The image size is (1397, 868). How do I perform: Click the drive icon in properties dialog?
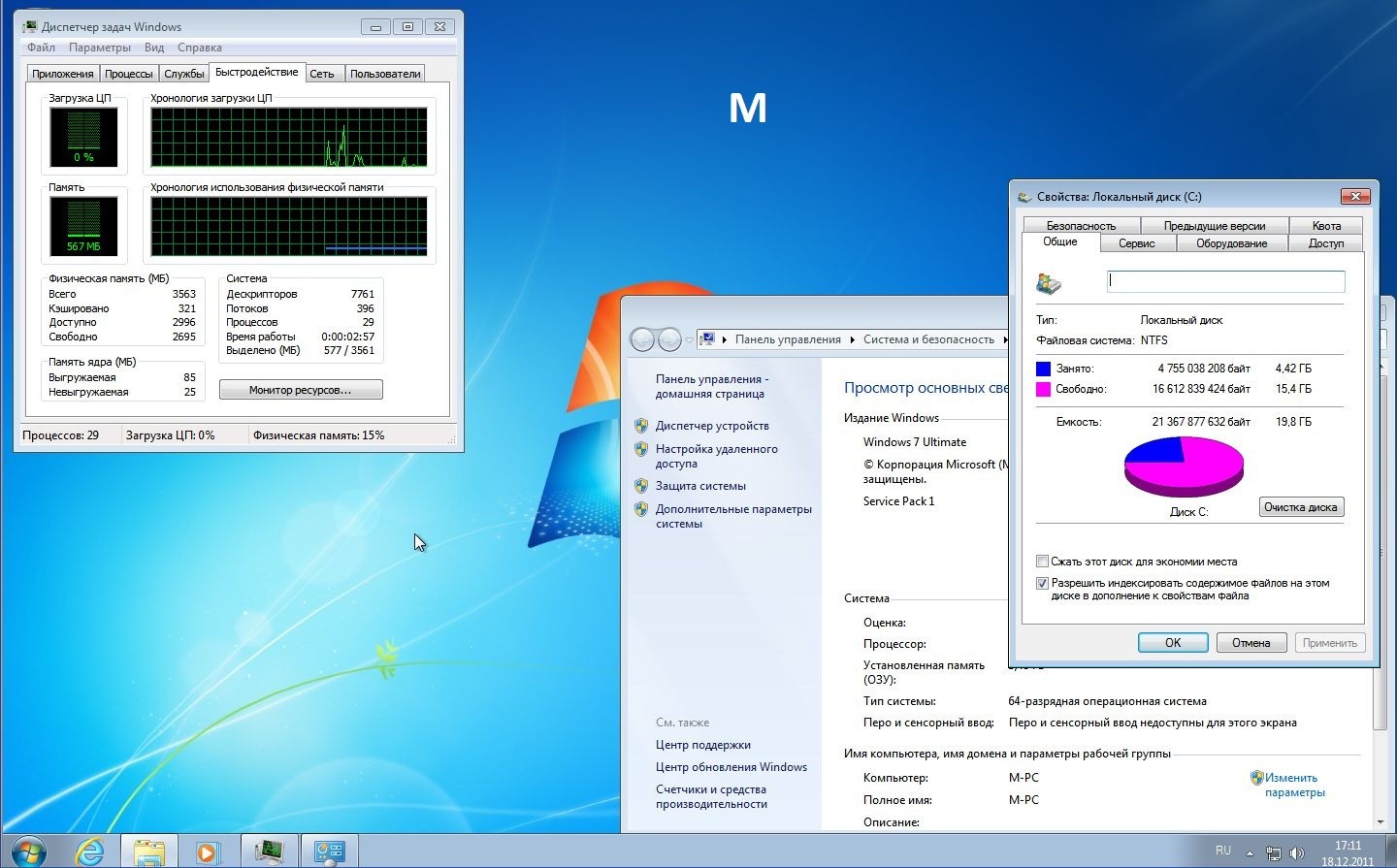(x=1049, y=283)
